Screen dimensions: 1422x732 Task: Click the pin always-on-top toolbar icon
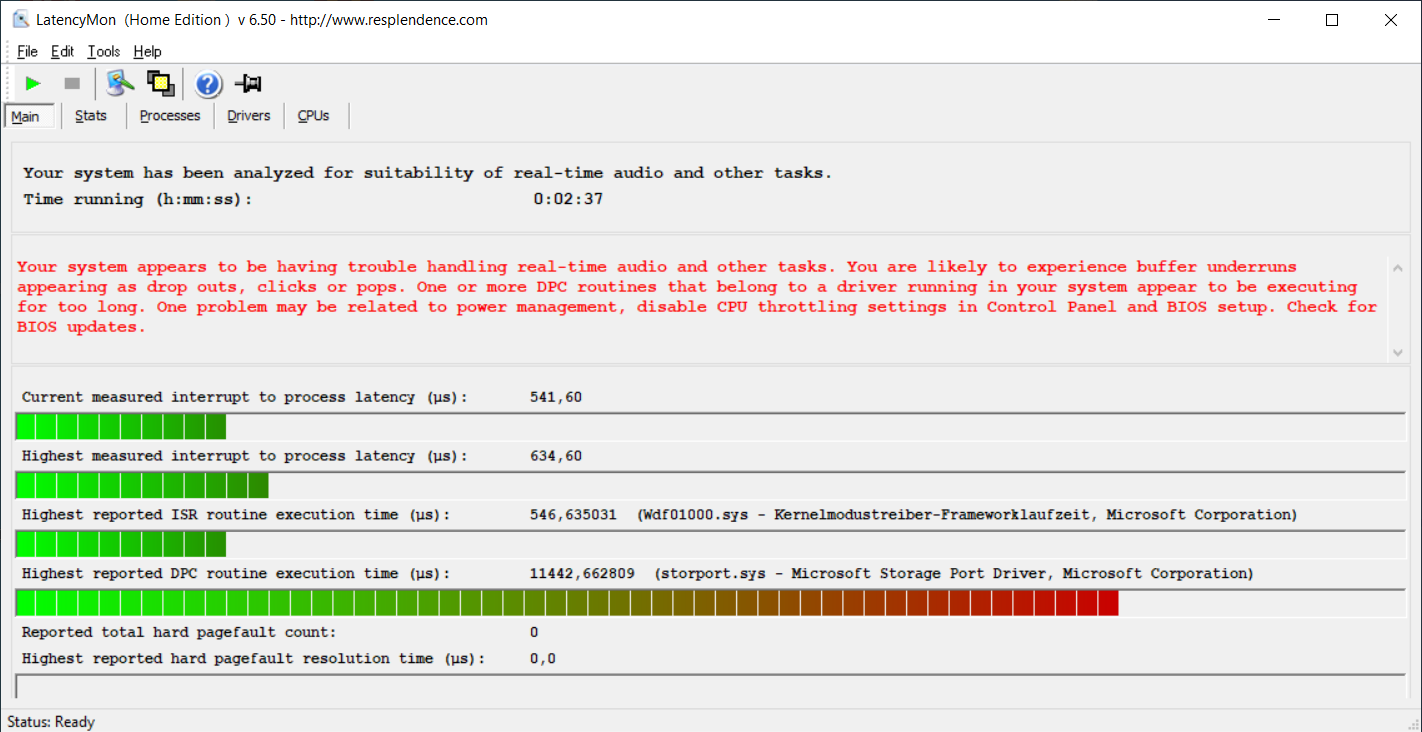(247, 84)
